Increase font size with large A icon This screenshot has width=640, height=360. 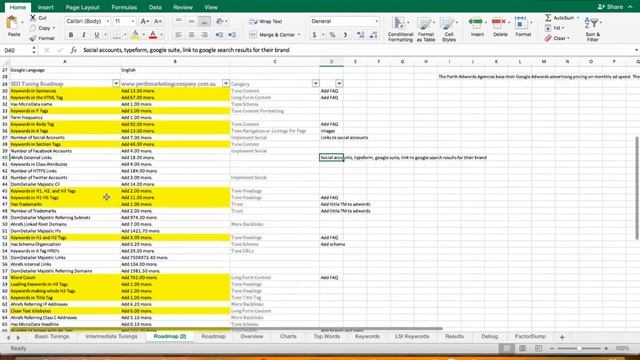[144, 21]
